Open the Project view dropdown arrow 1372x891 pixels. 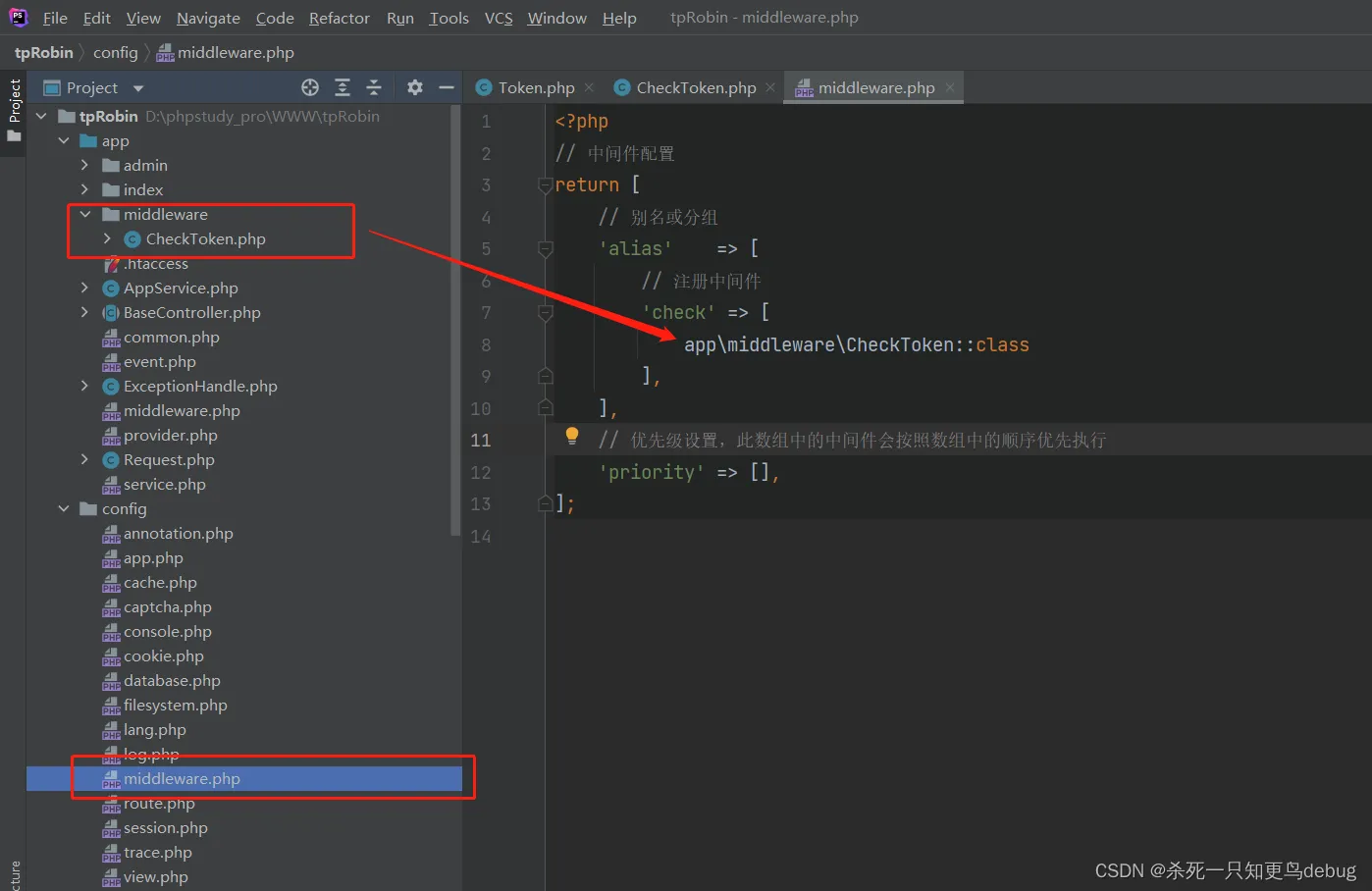138,88
